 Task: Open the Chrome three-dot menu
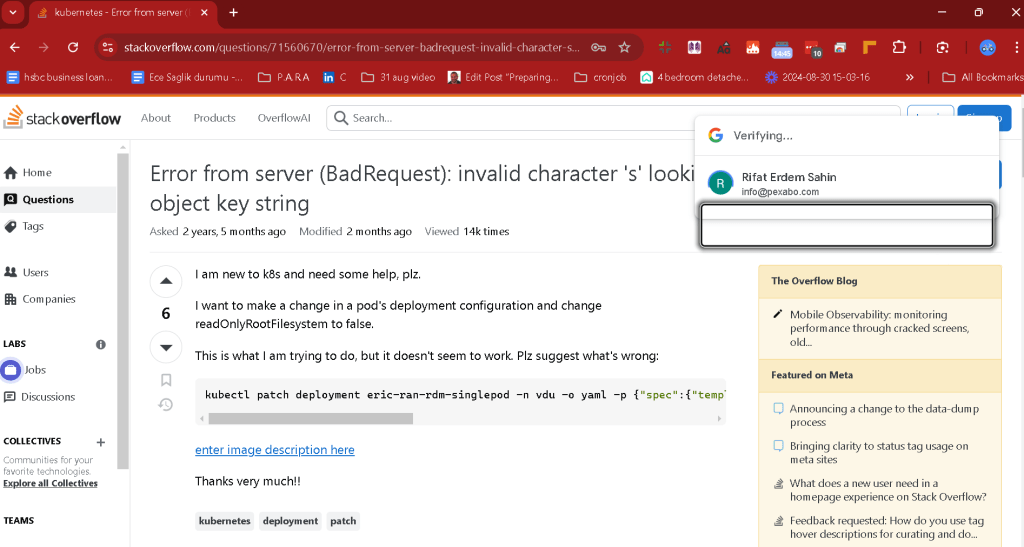click(x=1017, y=48)
